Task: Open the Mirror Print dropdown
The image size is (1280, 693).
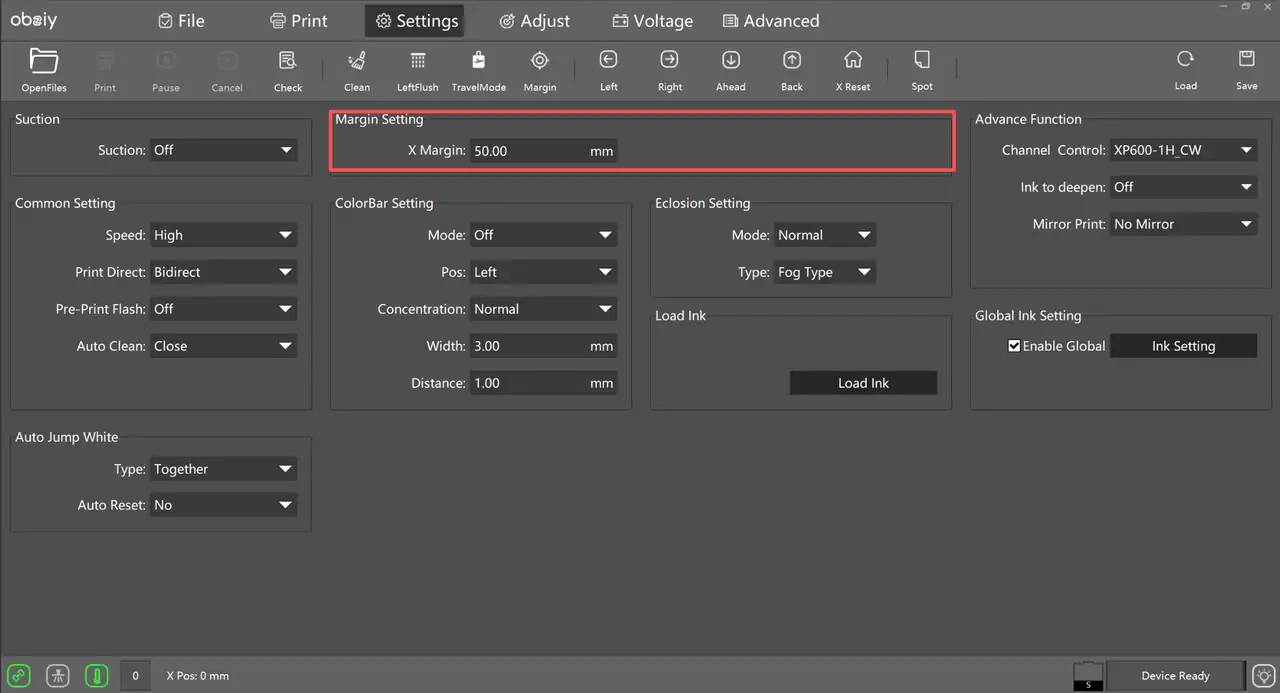Action: [1183, 224]
